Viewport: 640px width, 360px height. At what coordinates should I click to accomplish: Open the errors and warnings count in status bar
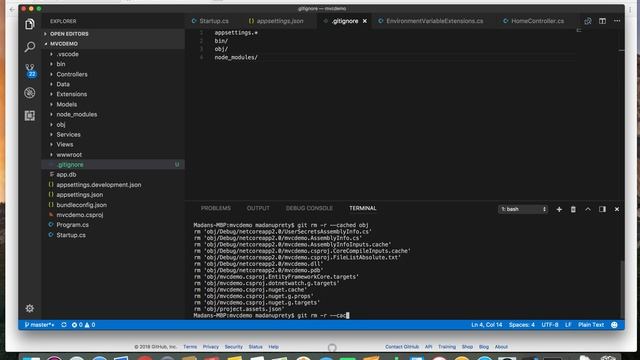click(x=83, y=325)
